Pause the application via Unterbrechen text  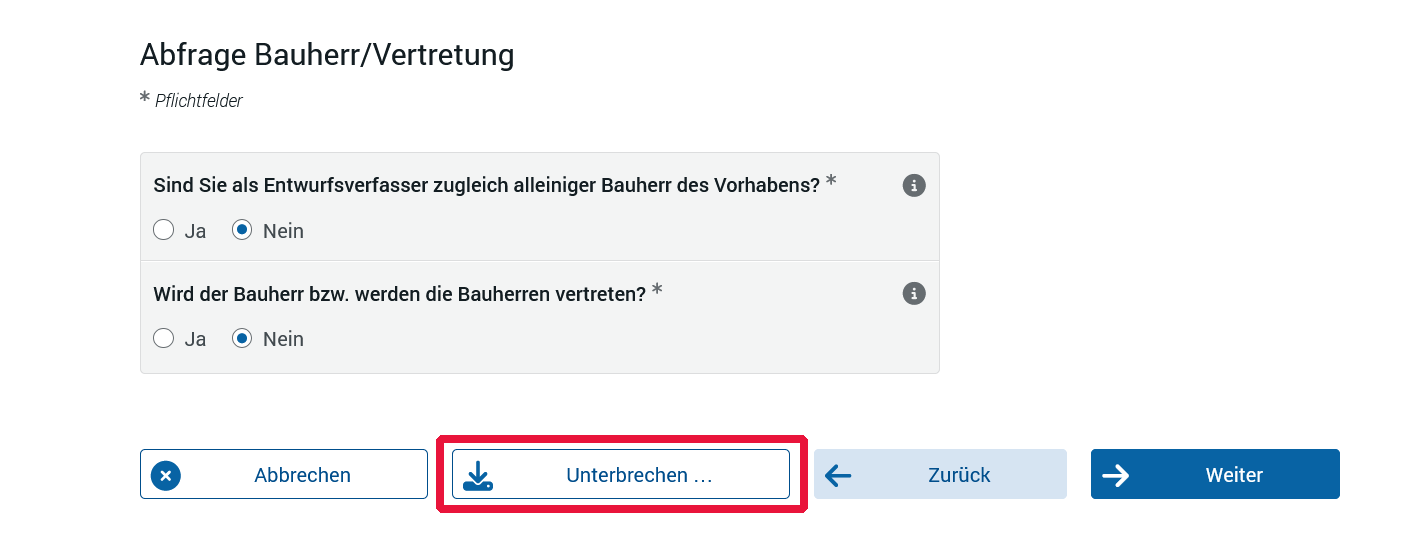click(x=639, y=475)
